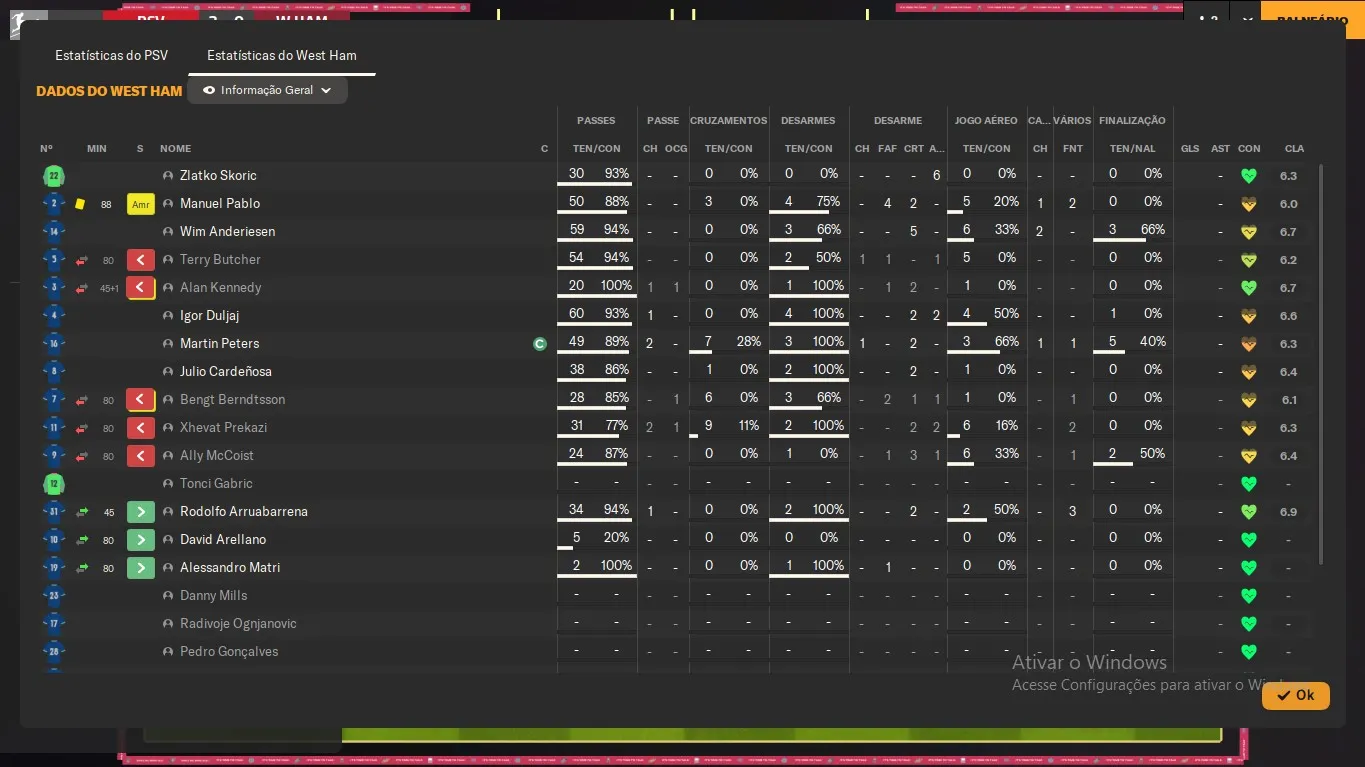Click David Arellano's green substituted-on arrow button
Screen dimensions: 1365x767
[x=140, y=540]
